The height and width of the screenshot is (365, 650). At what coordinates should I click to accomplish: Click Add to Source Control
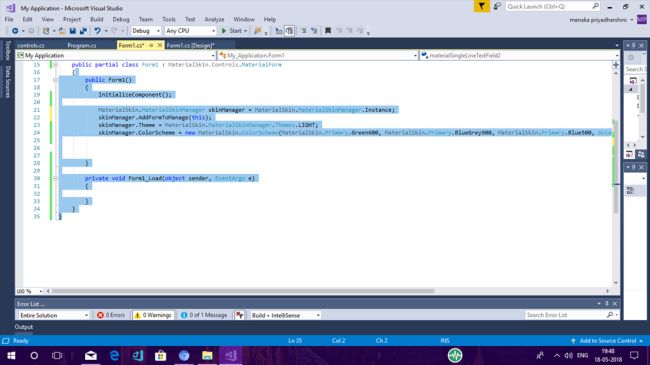pyautogui.click(x=608, y=341)
